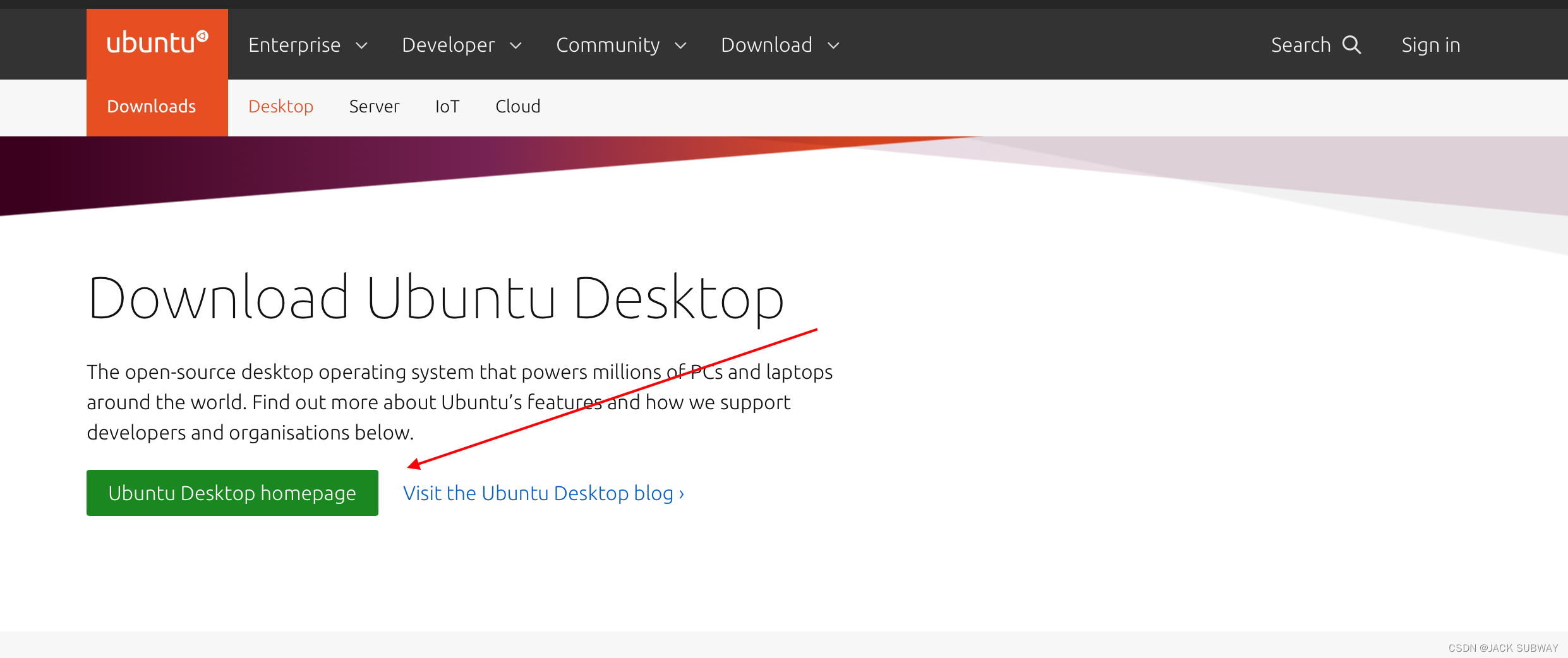Visit the Ubuntu Desktop blog link
1568x658 pixels.
[543, 493]
